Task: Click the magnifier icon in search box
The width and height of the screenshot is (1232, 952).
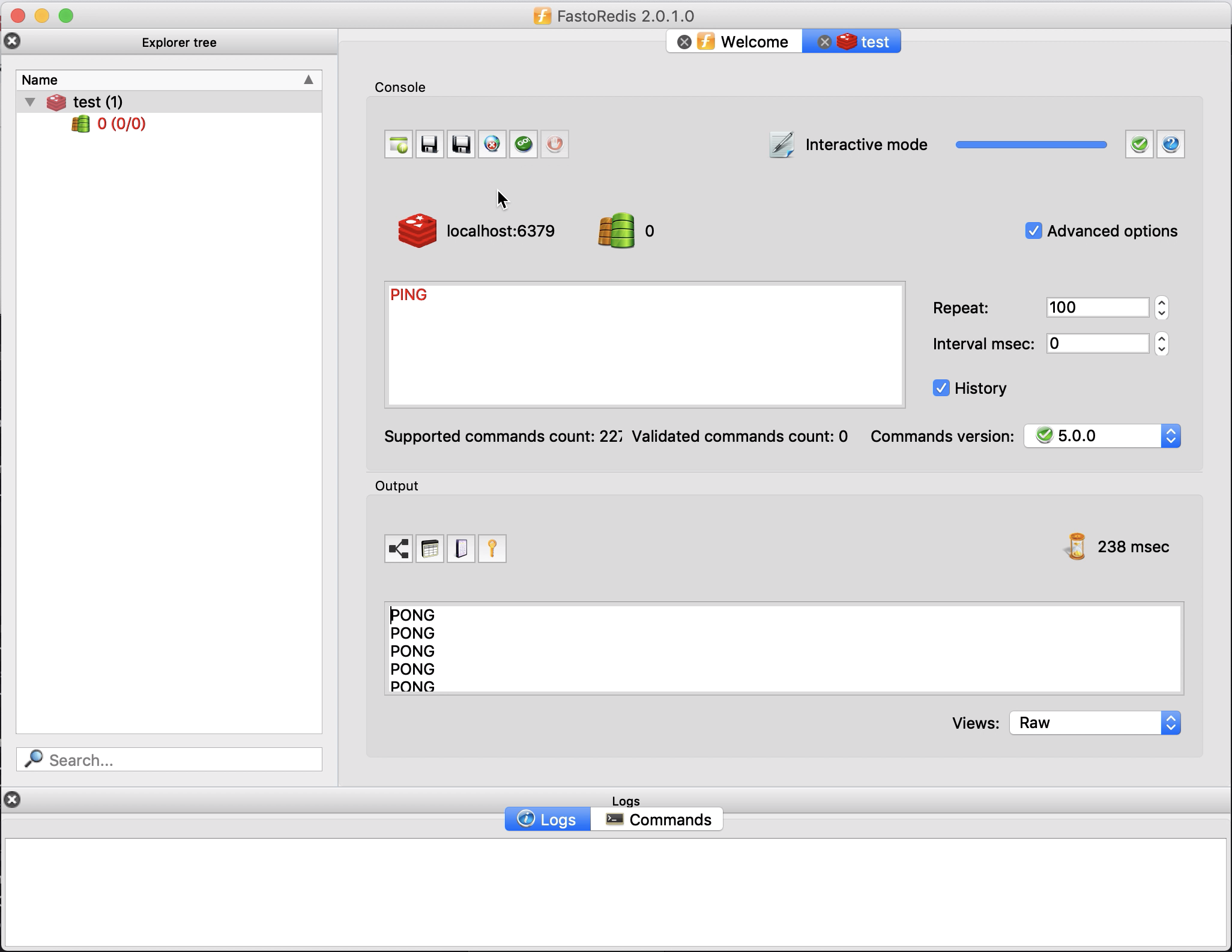Action: coord(34,759)
